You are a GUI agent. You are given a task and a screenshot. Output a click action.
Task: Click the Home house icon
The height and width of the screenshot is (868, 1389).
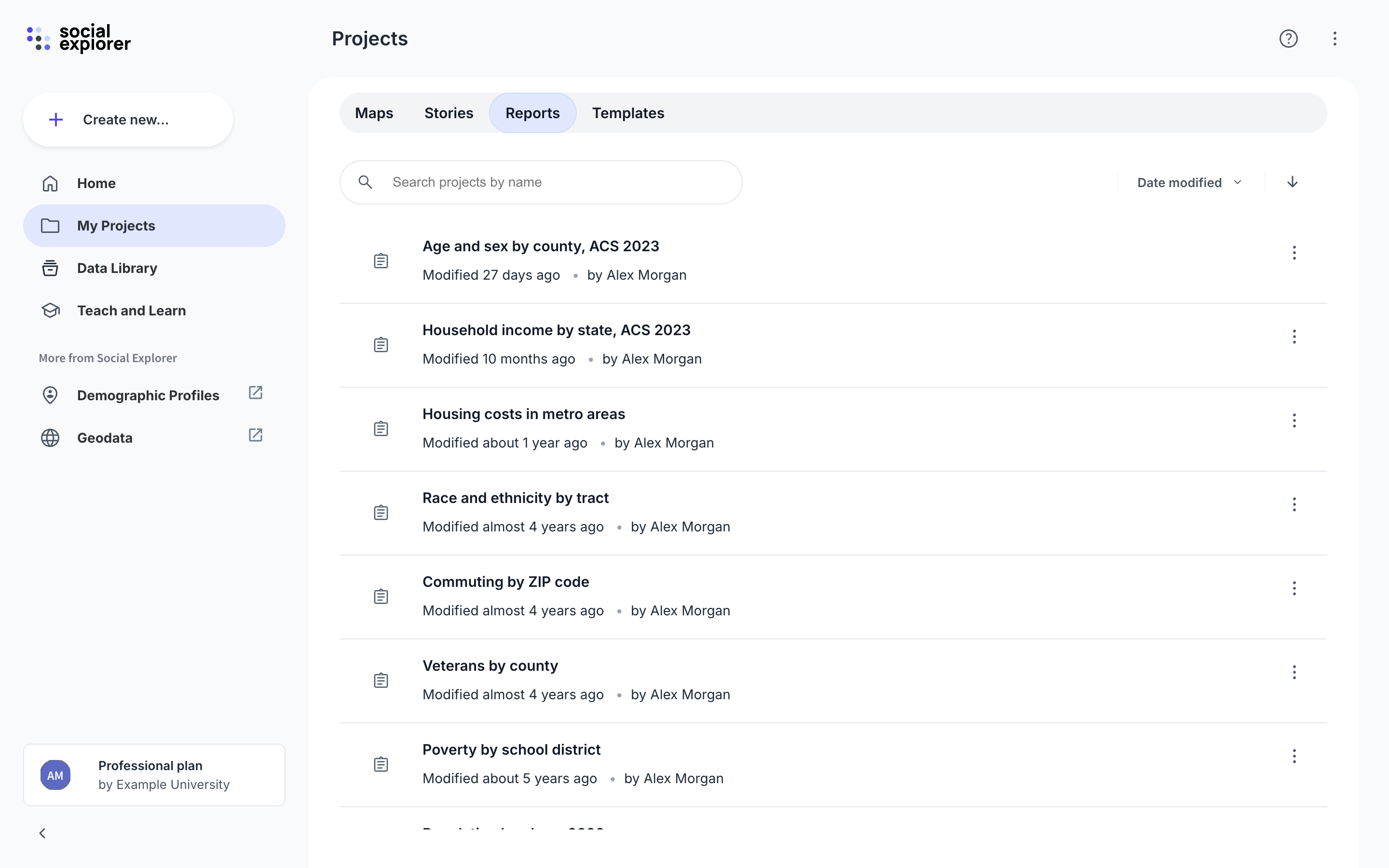click(50, 183)
